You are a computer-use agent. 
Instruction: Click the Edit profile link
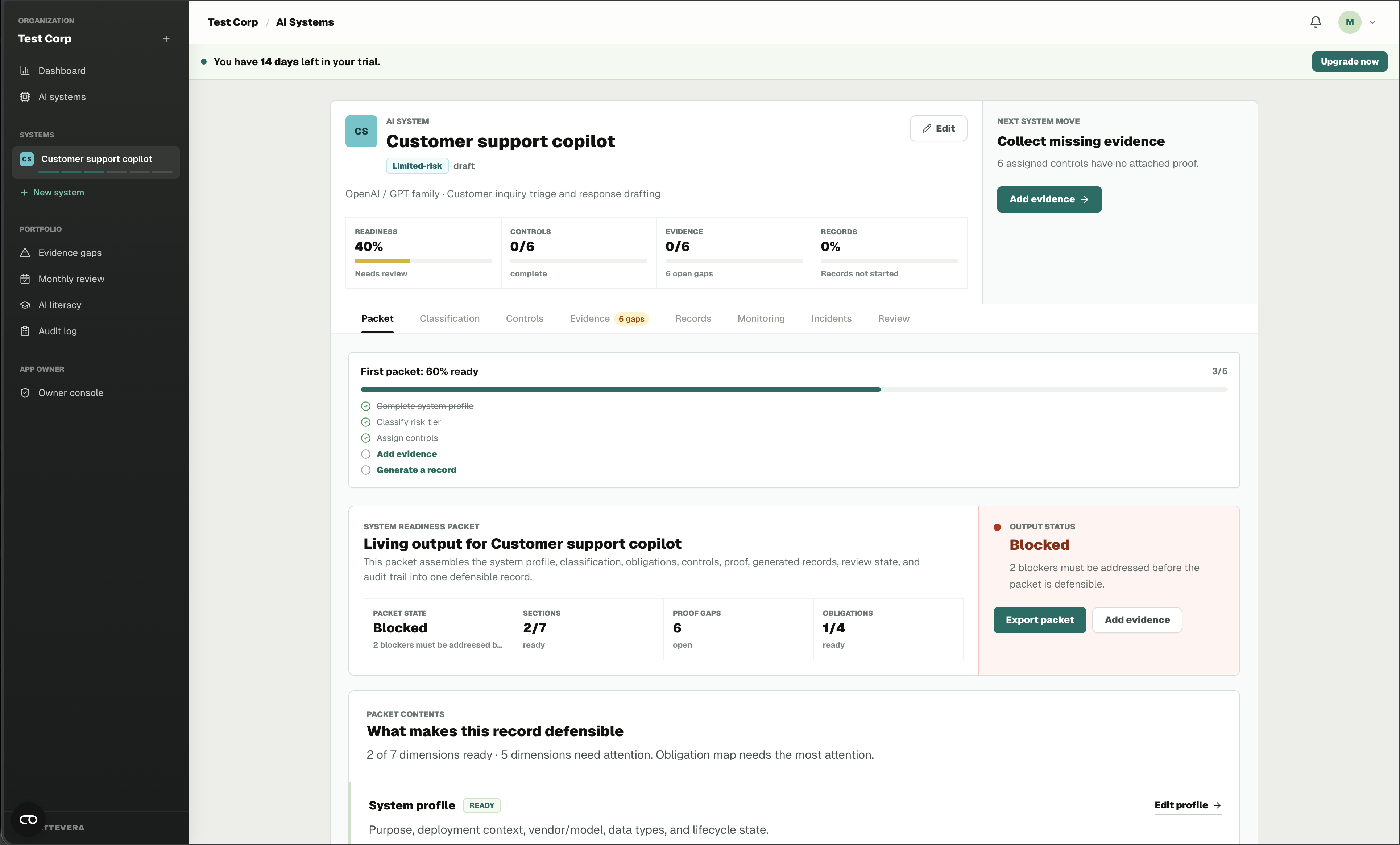pos(1188,805)
